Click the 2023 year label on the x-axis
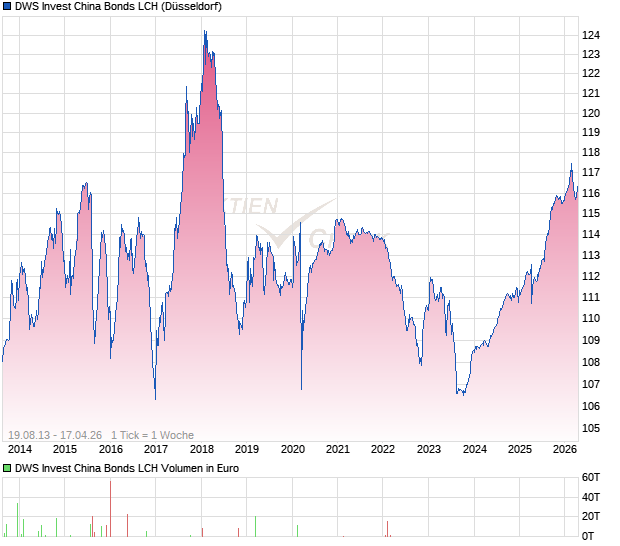620x546 pixels. pyautogui.click(x=429, y=450)
